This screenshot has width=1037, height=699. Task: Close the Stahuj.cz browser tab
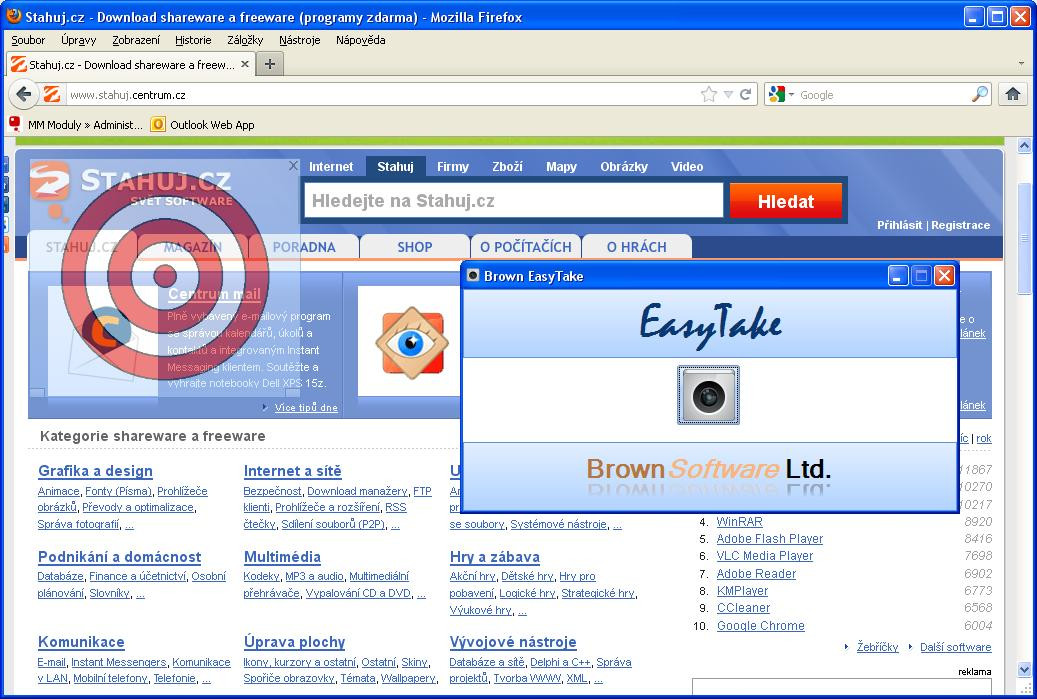click(x=245, y=64)
